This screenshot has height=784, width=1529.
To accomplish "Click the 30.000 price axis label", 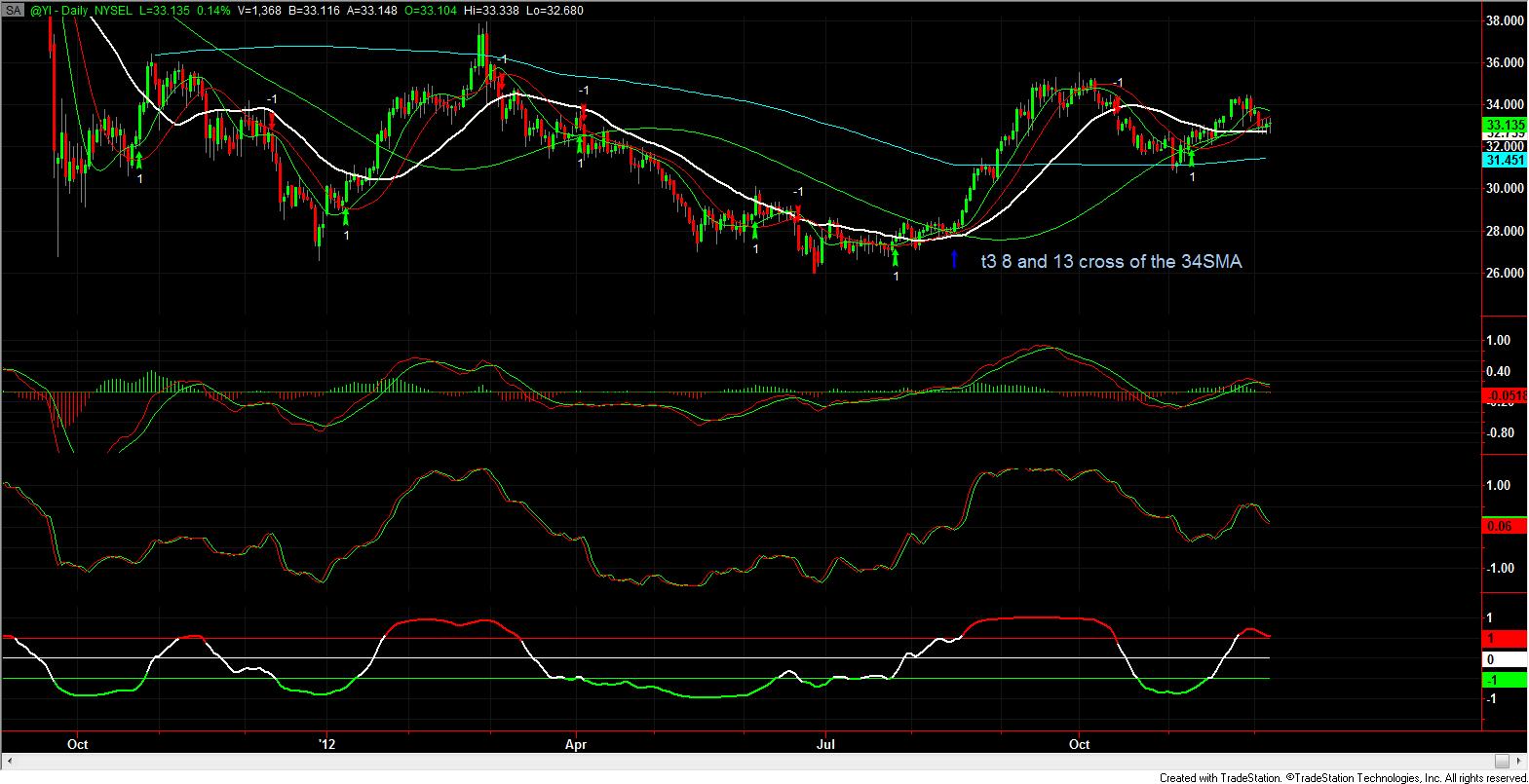I will click(x=1504, y=189).
